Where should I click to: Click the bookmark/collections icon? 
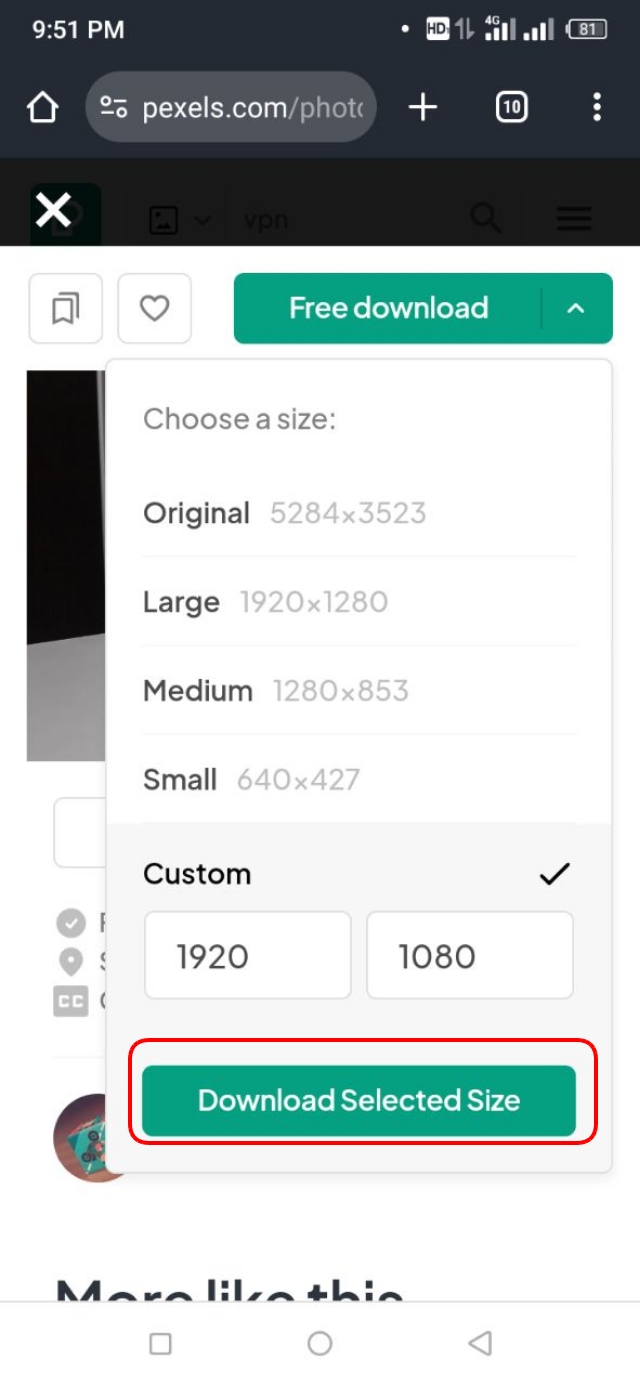[64, 308]
